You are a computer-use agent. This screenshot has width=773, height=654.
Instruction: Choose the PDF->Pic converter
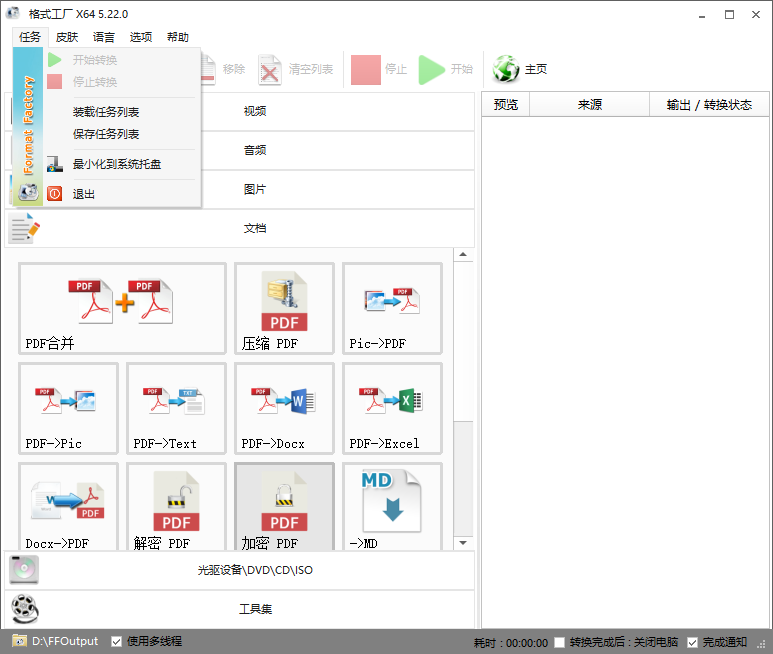pos(69,409)
